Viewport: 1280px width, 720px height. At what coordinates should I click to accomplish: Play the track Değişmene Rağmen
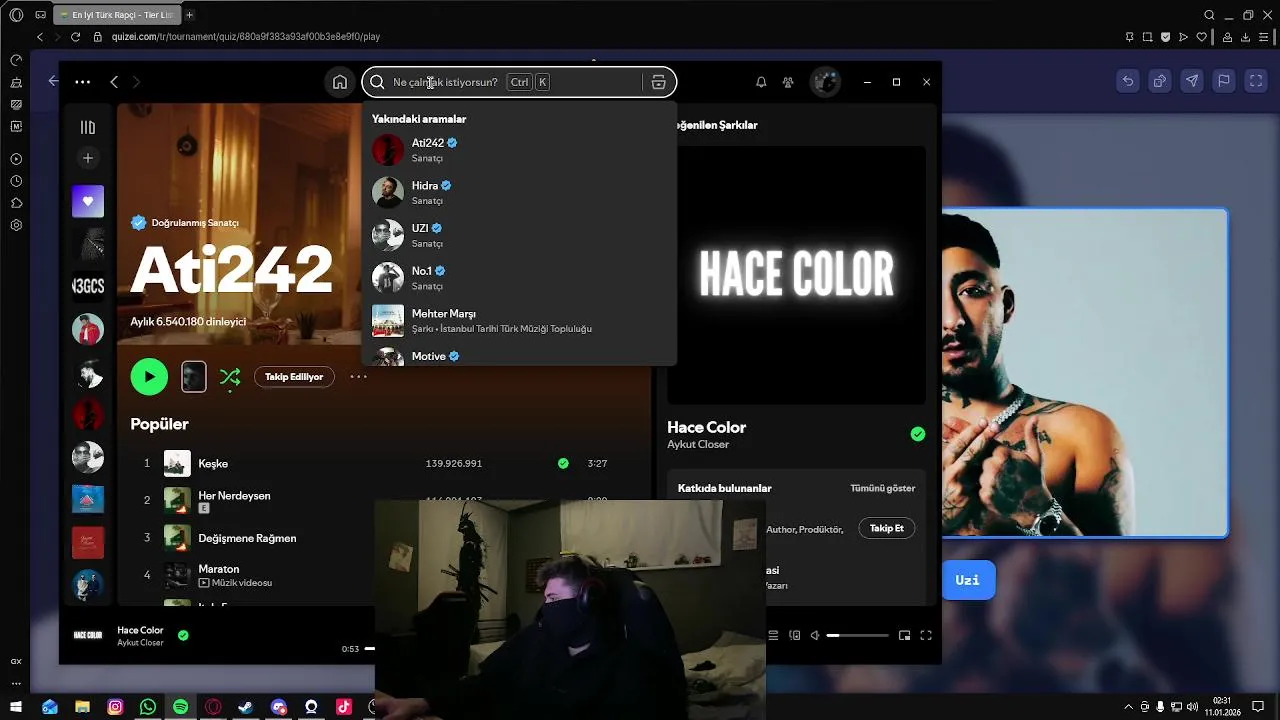[x=247, y=538]
